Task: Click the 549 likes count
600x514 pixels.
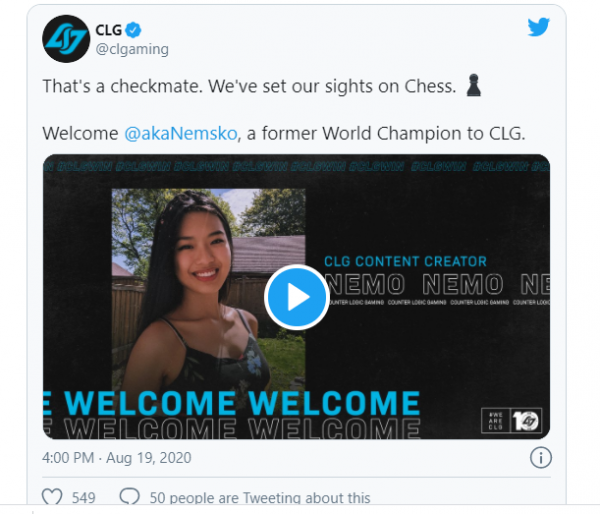Action: click(83, 498)
